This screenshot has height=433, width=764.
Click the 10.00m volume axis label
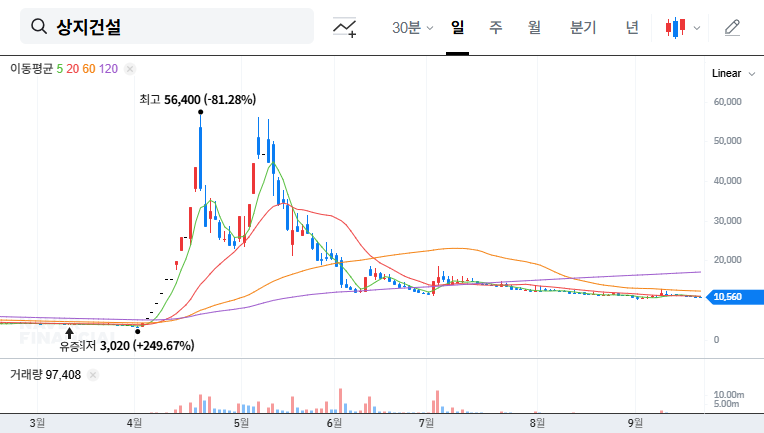[x=729, y=395]
